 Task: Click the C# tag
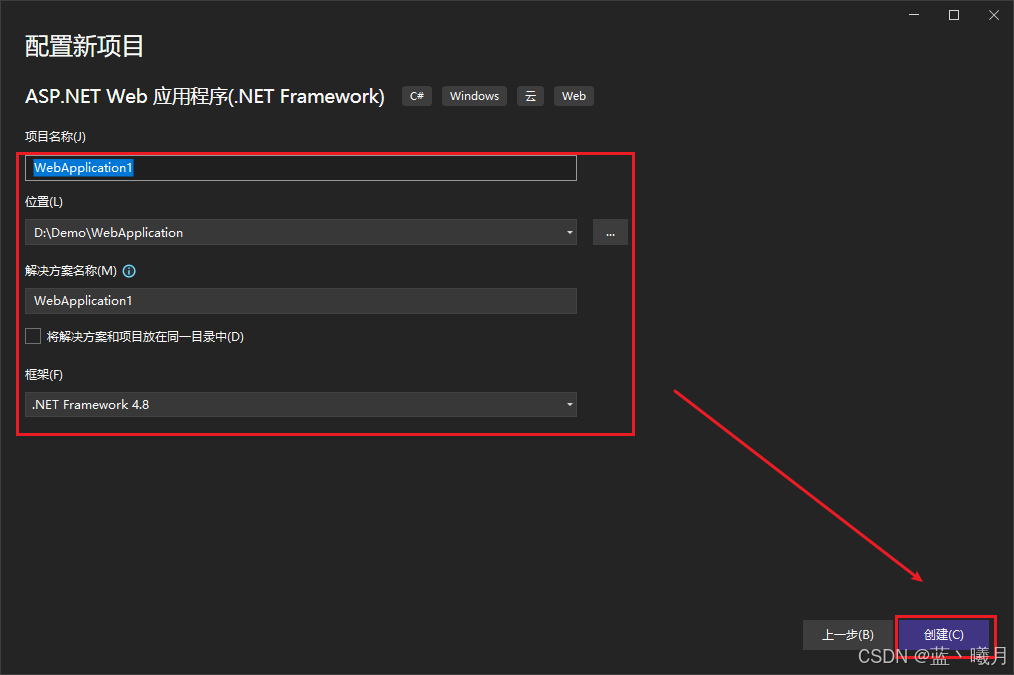[416, 96]
